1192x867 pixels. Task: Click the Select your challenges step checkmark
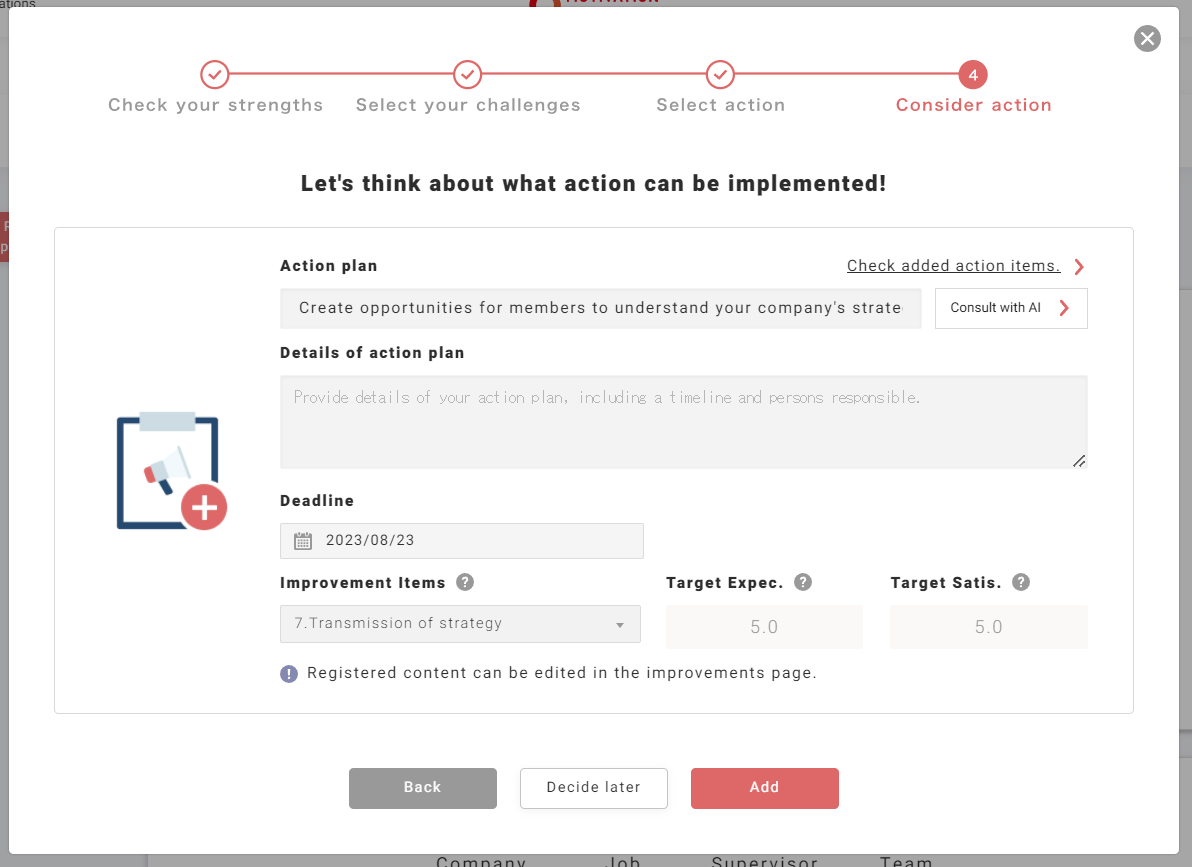[x=468, y=75]
